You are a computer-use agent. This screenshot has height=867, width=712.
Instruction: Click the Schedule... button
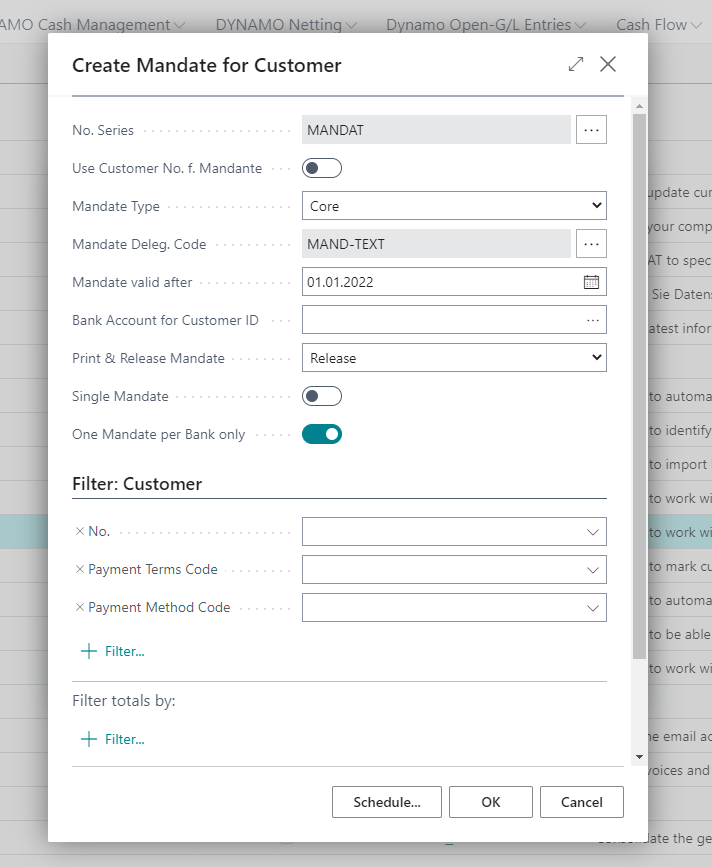387,802
